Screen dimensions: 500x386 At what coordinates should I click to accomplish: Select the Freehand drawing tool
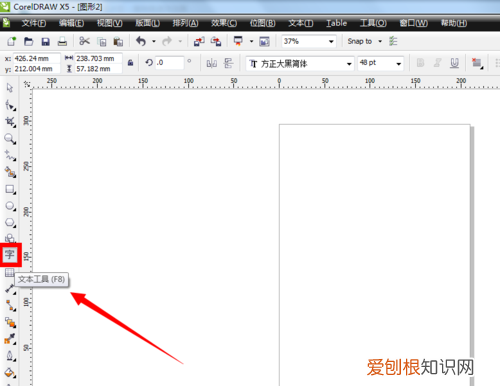(10, 155)
